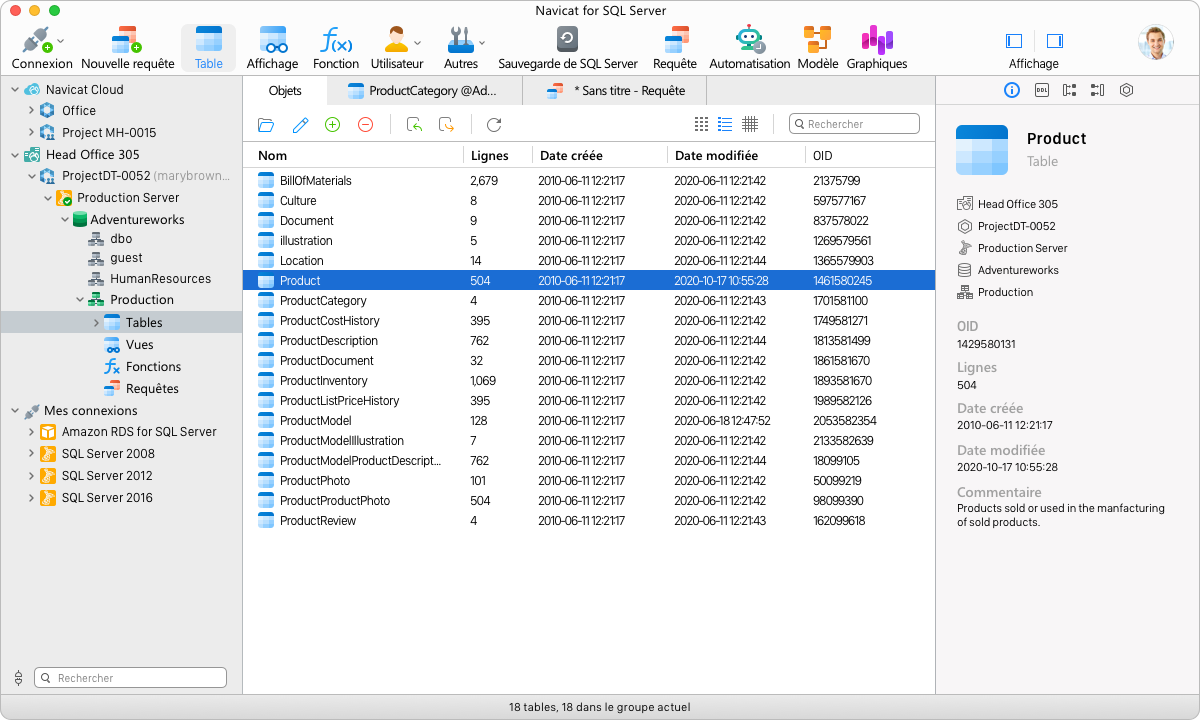Click the Modèle toolbar icon

pos(818,41)
